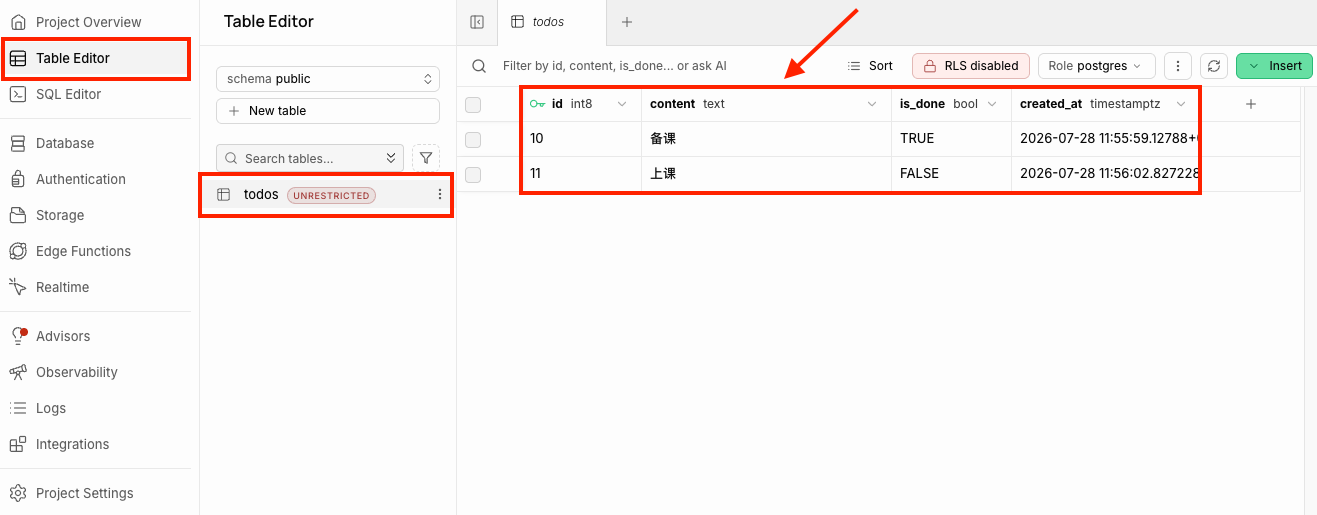1317x515 pixels.
Task: Click the Integrations icon in the sidebar
Action: [x=18, y=444]
